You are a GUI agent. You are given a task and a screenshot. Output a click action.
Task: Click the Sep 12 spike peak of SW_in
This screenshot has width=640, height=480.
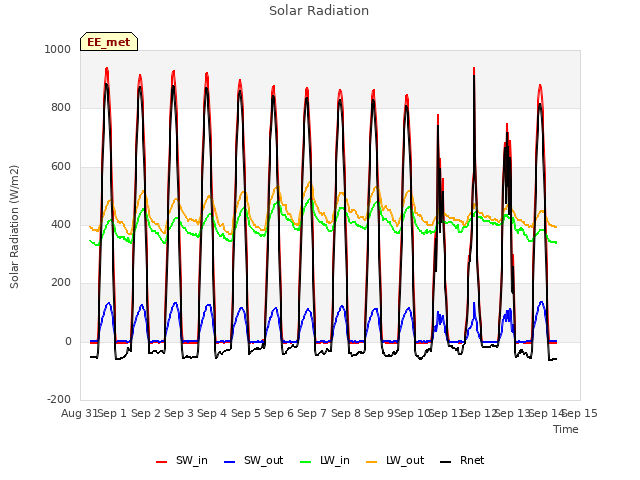[474, 68]
